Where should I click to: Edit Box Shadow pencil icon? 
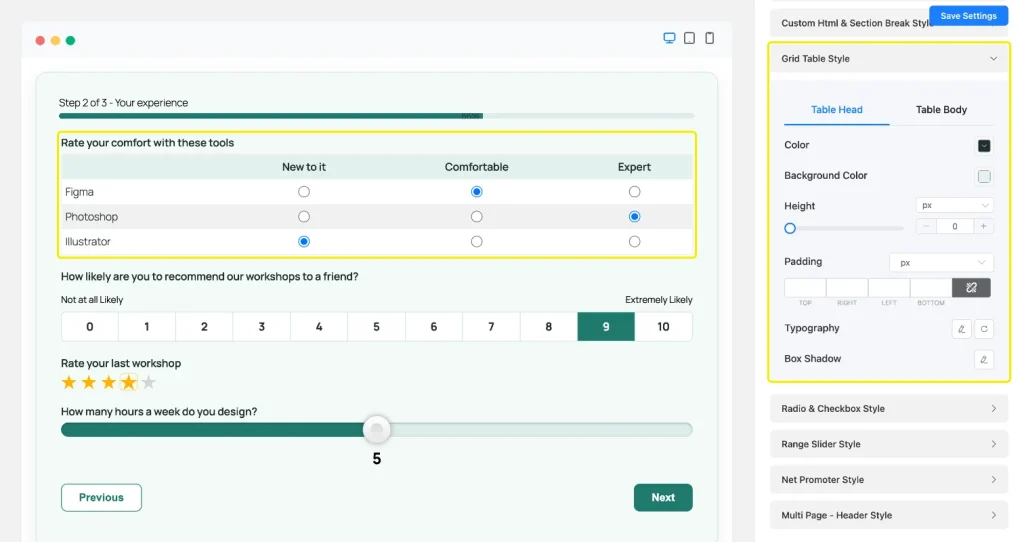coord(984,359)
